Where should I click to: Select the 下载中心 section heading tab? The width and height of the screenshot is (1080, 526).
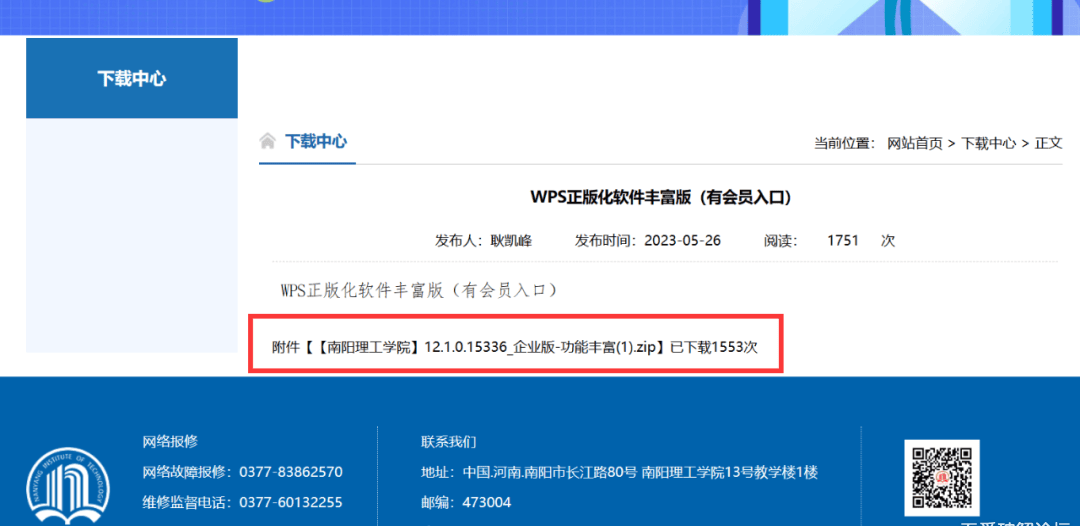click(x=316, y=142)
